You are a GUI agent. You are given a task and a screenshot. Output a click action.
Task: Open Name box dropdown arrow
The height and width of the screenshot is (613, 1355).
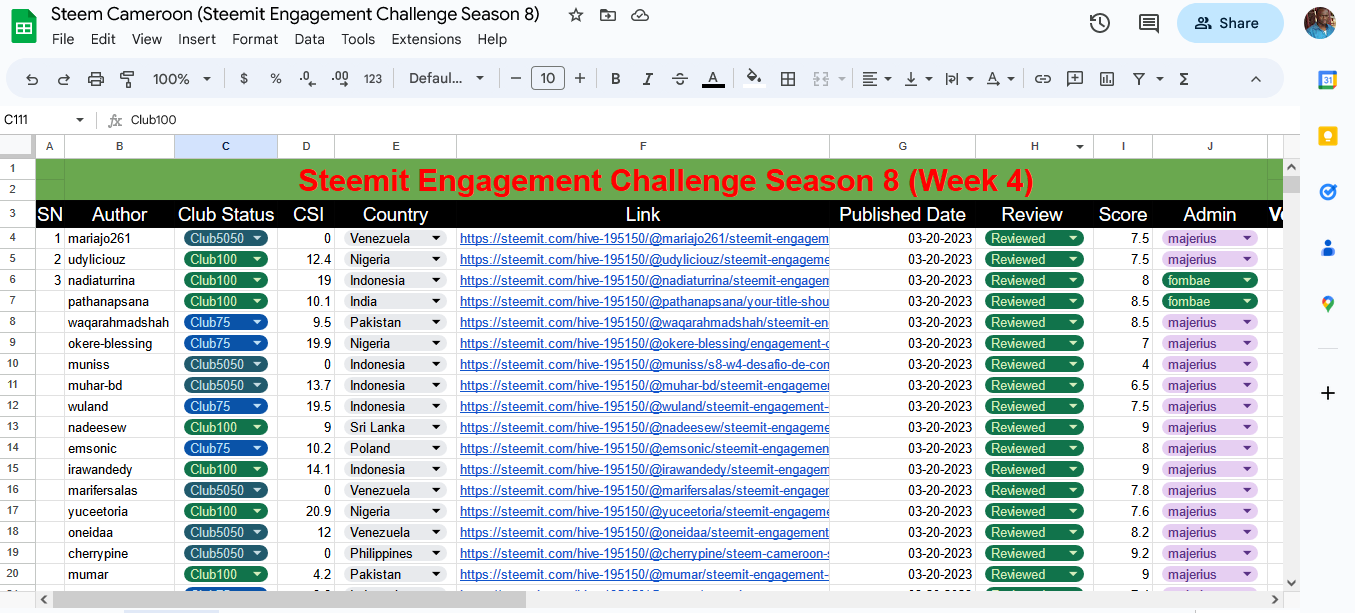(80, 120)
